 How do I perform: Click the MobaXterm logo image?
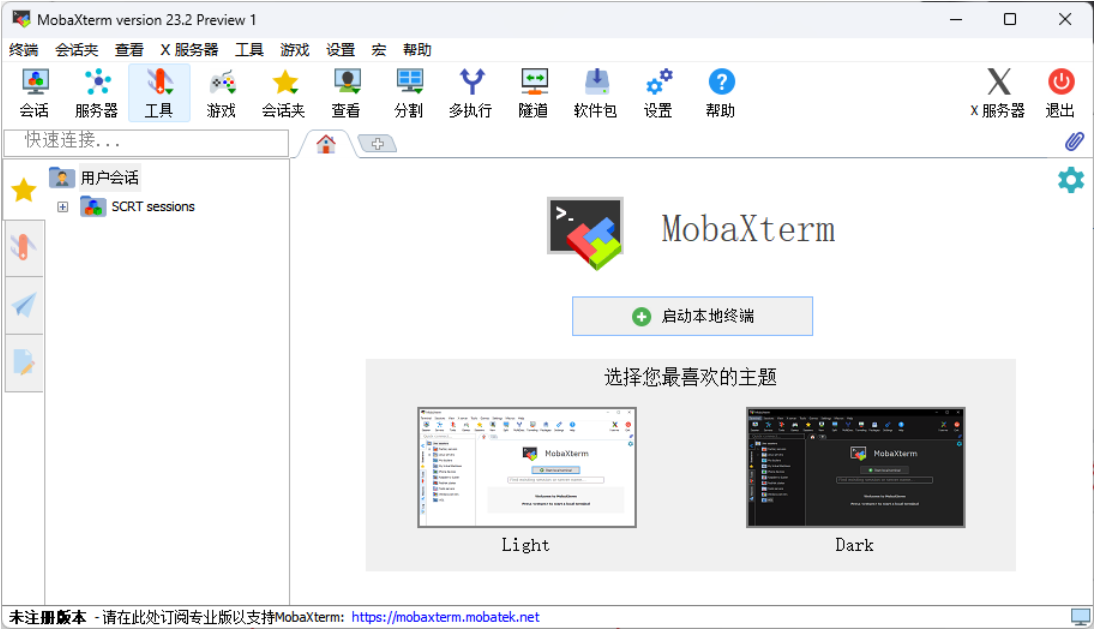[x=586, y=233]
